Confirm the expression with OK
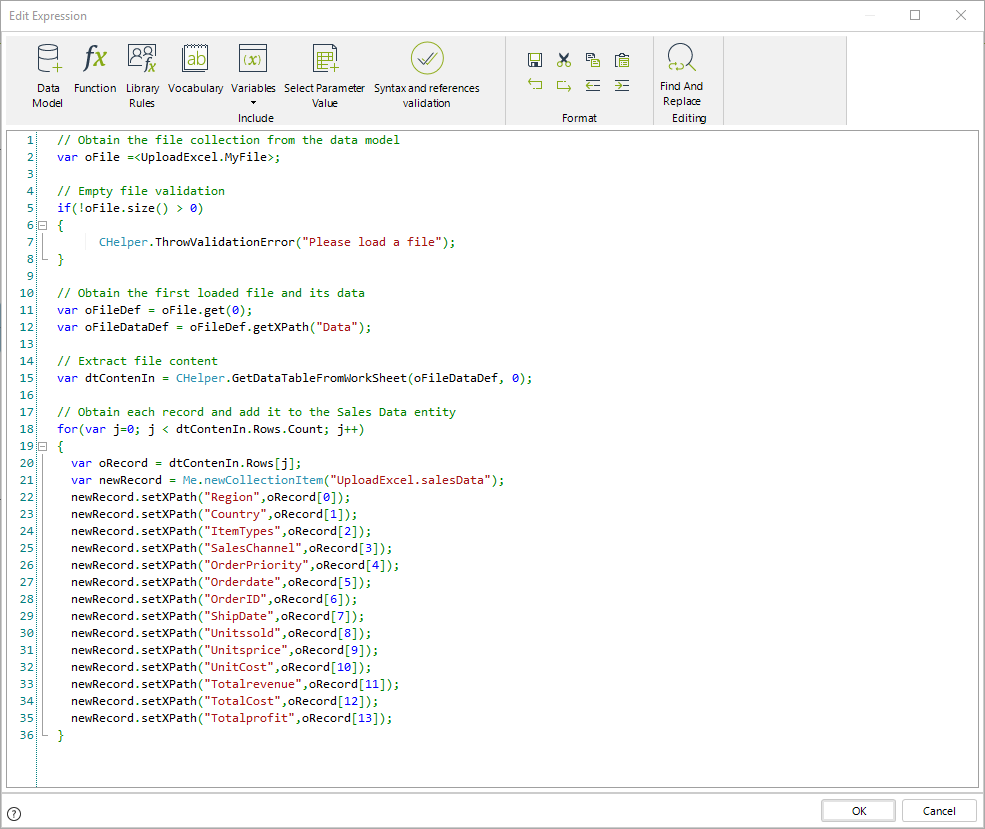Screen dimensions: 985x829 click(858, 811)
